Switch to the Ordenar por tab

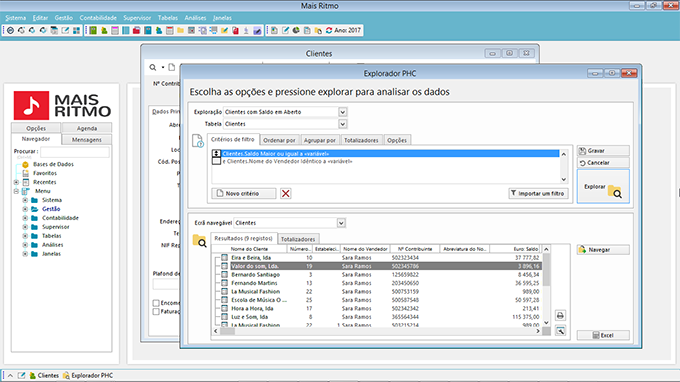pyautogui.click(x=279, y=140)
